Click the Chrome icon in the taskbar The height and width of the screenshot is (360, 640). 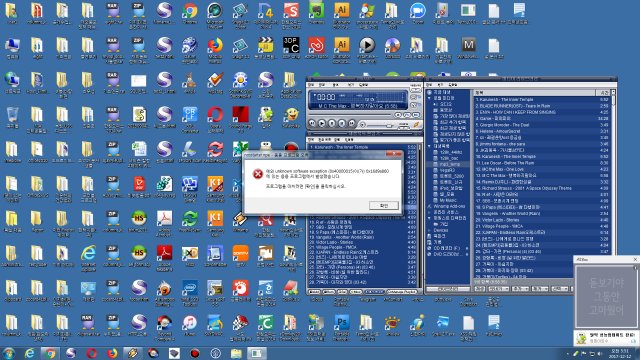(x=50, y=353)
